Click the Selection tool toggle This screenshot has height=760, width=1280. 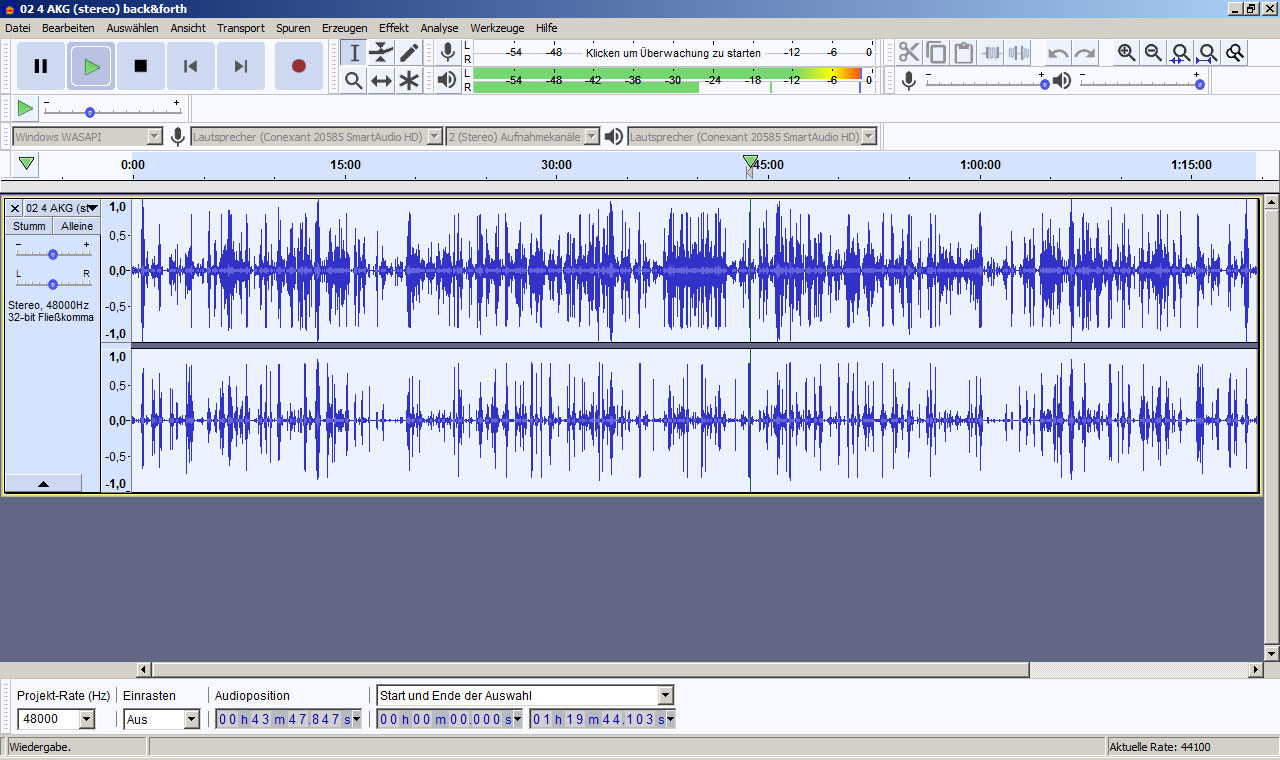coord(352,52)
